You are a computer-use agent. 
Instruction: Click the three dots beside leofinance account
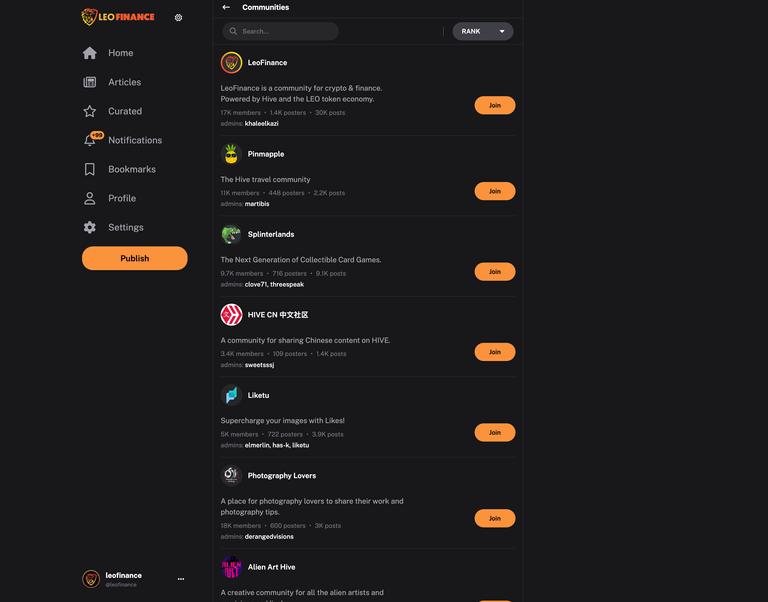(x=181, y=579)
